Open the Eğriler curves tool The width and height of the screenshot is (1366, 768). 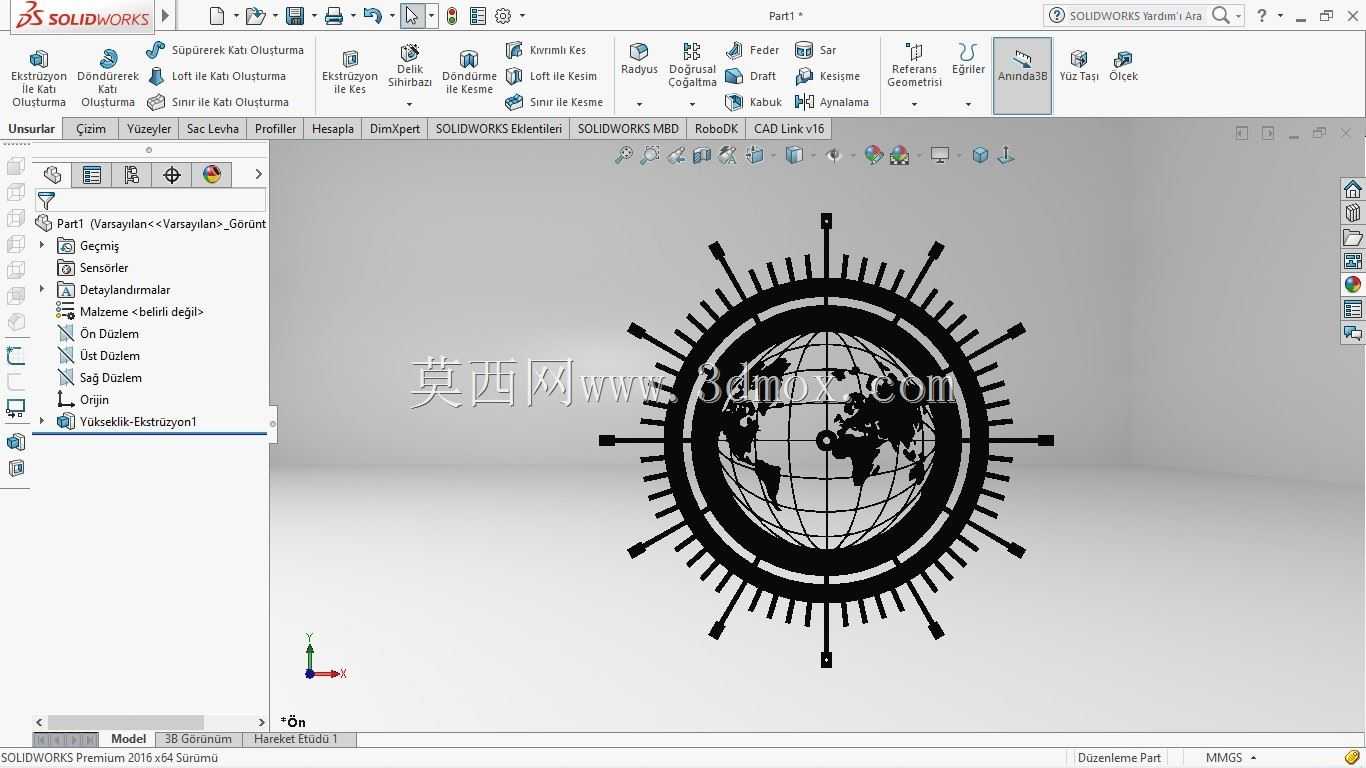(x=968, y=60)
